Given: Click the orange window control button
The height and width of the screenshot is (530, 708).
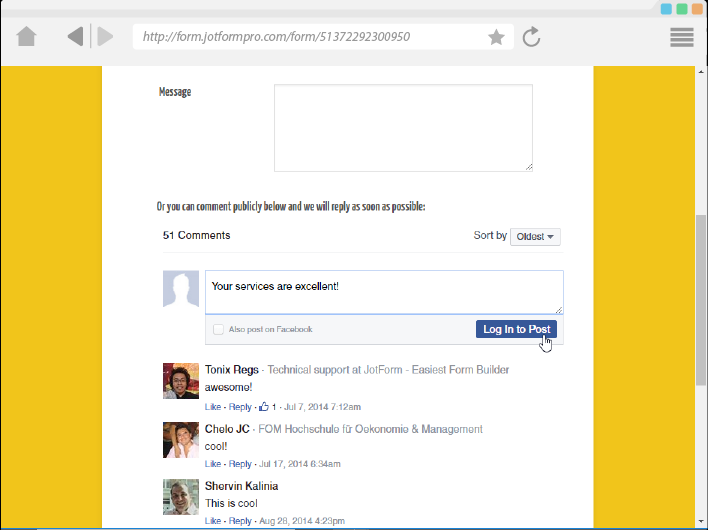Looking at the screenshot, I should [698, 9].
